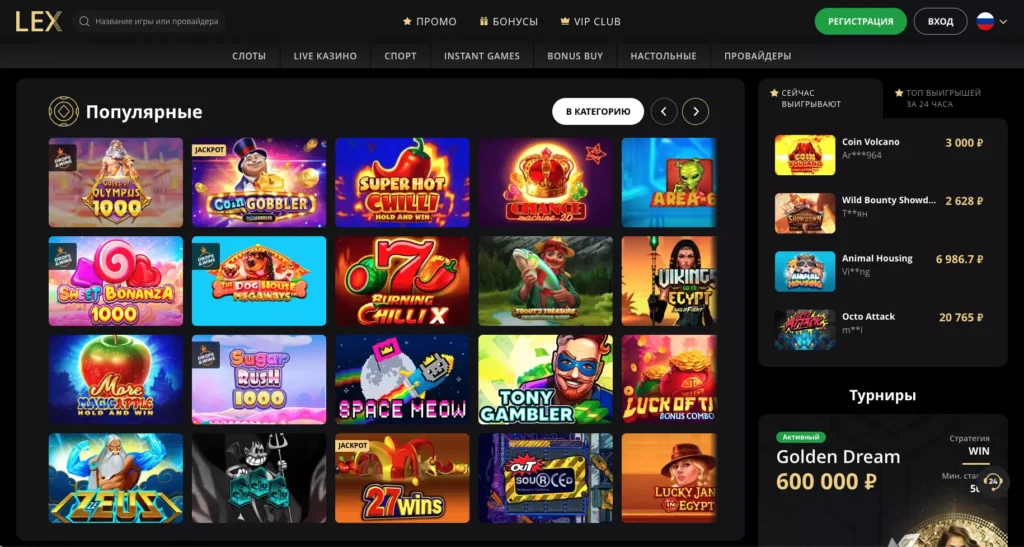Screen dimensions: 1024x547
Task: Click the Популярные category coin icon
Action: pyautogui.click(x=63, y=112)
